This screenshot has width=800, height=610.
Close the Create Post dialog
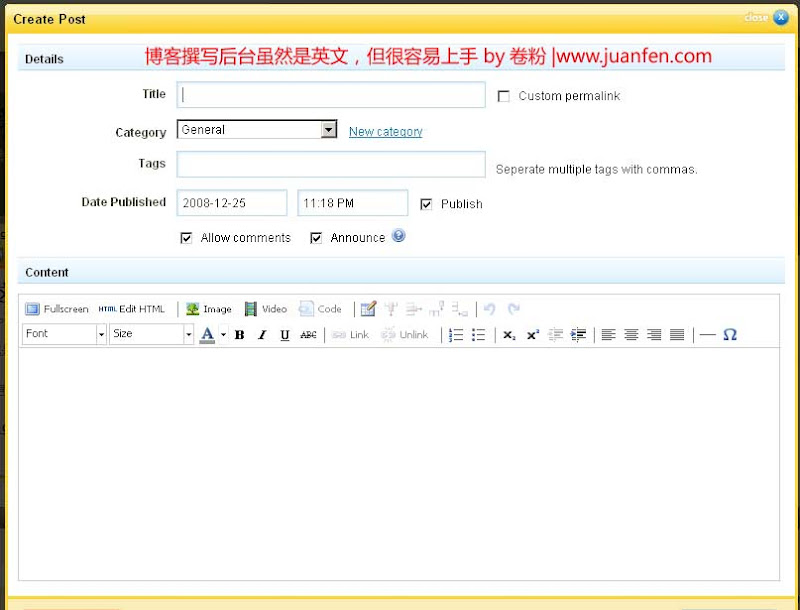point(781,17)
